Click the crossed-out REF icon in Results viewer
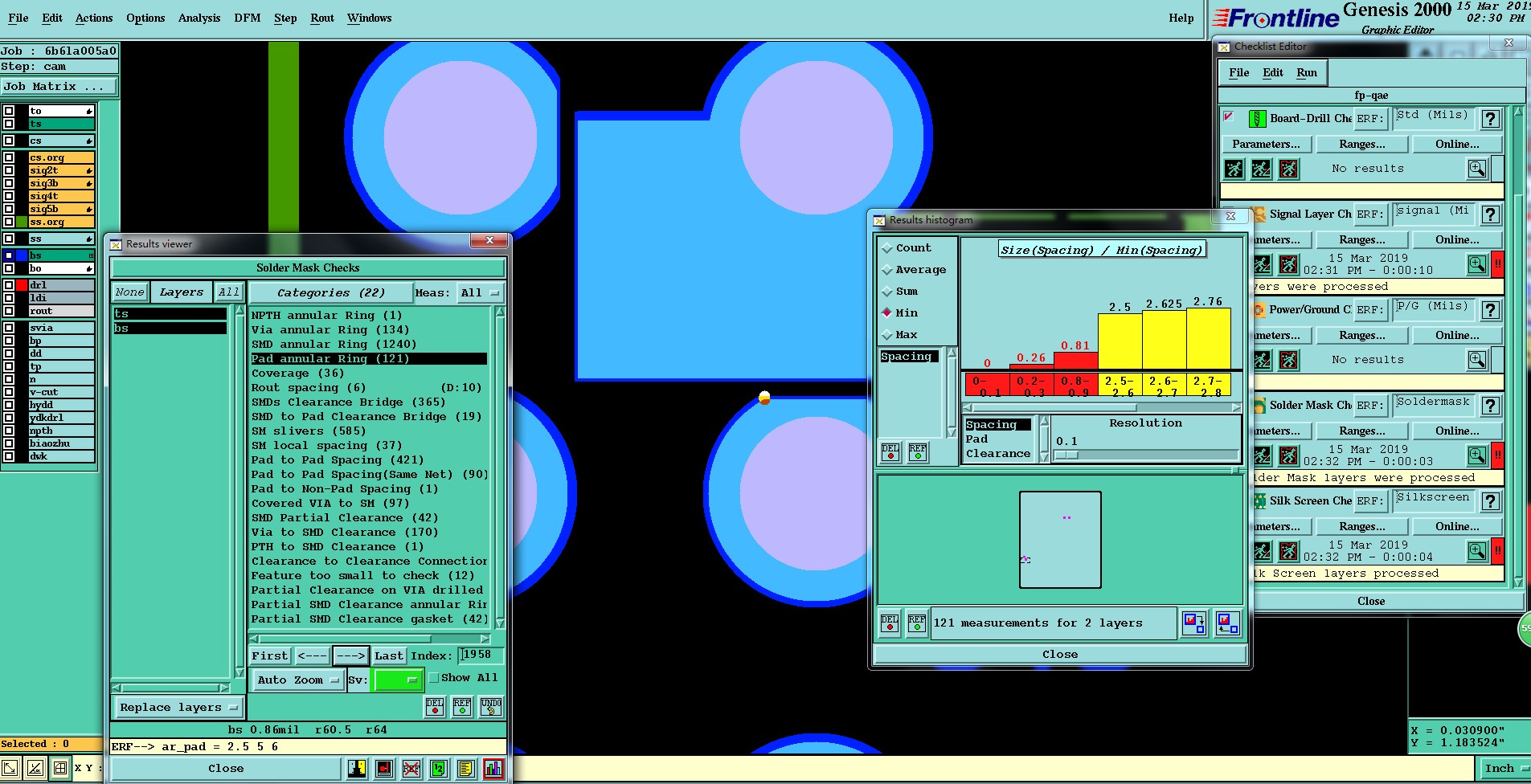1531x784 pixels. tap(411, 769)
